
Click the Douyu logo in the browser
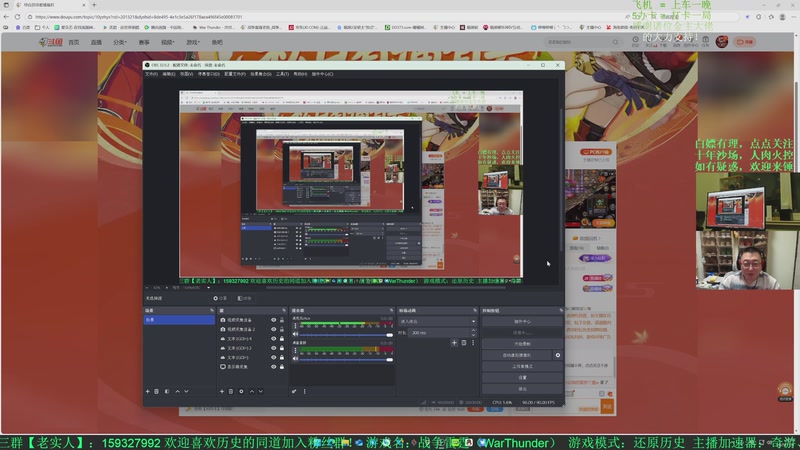(x=51, y=42)
